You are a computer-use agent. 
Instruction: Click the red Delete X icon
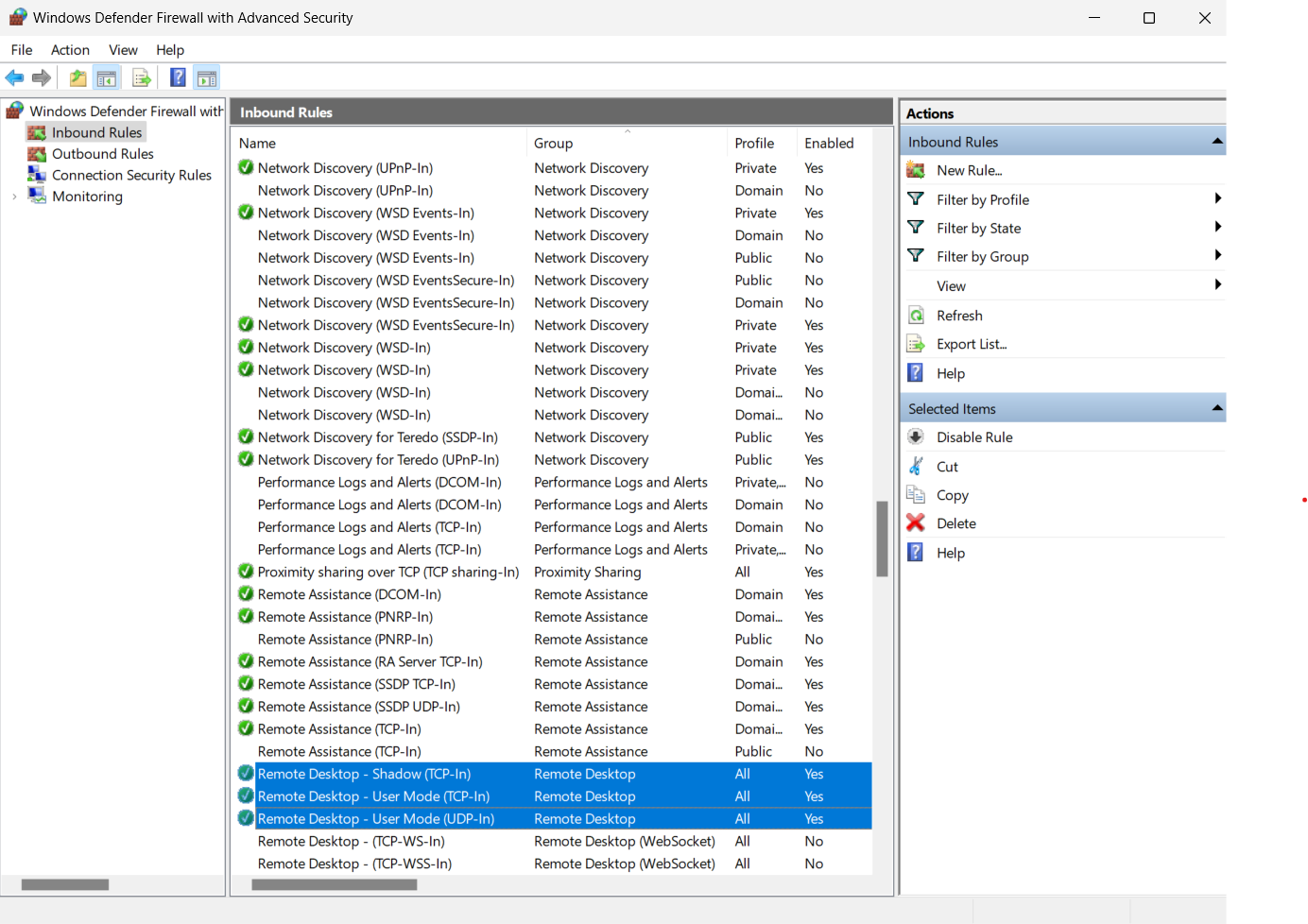click(916, 522)
